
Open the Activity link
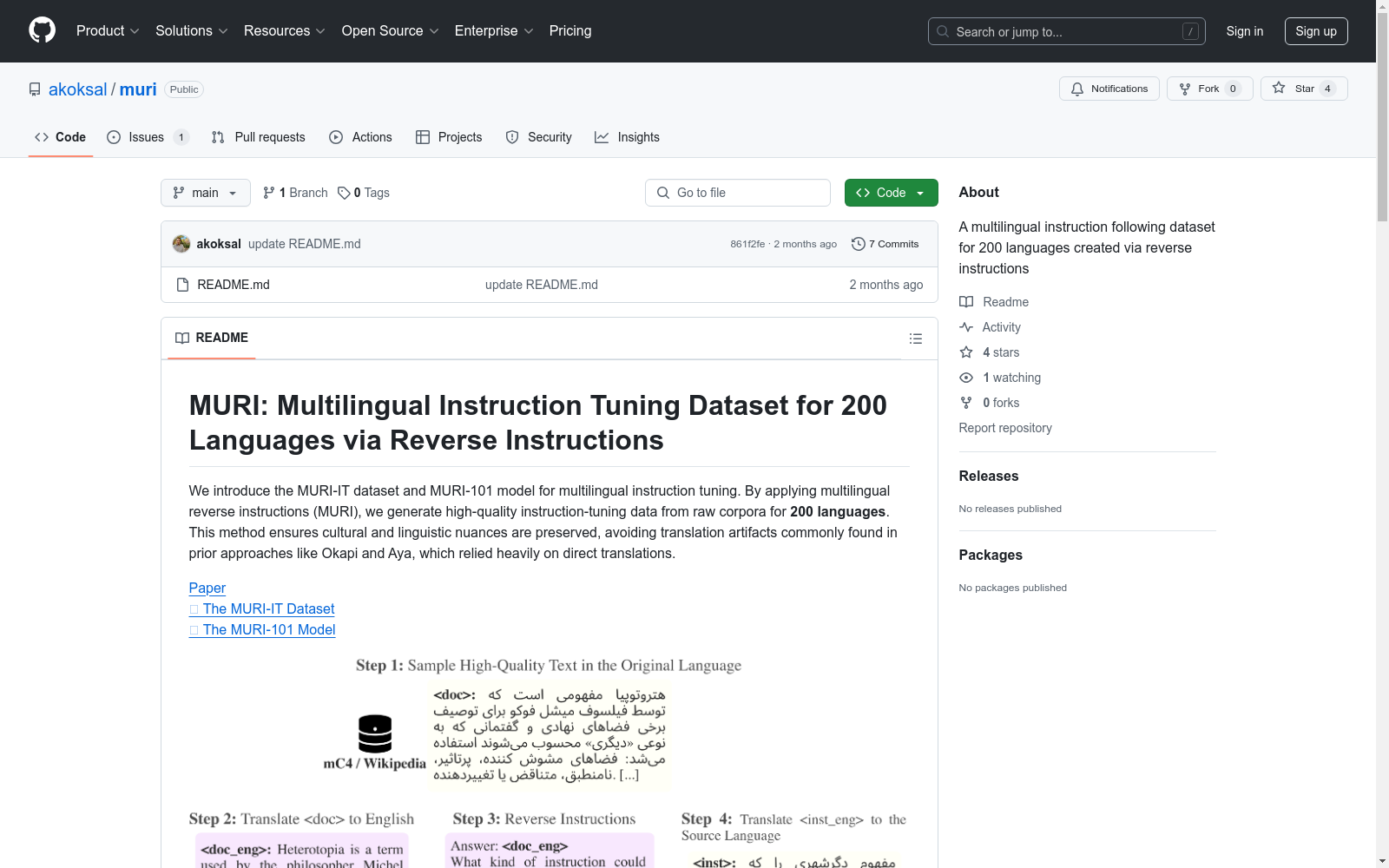[991, 327]
